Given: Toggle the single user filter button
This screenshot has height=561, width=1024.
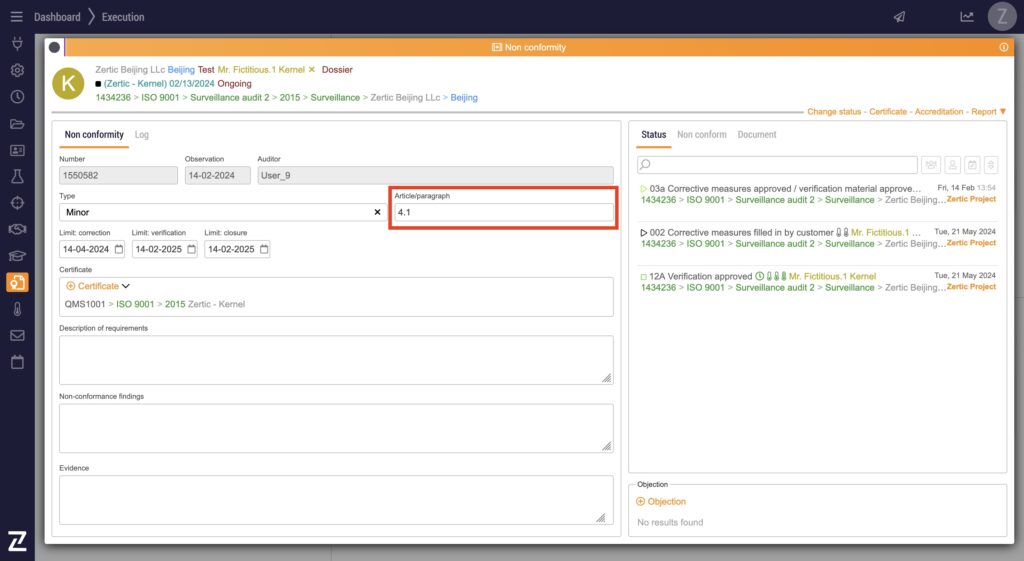Looking at the screenshot, I should coord(952,165).
